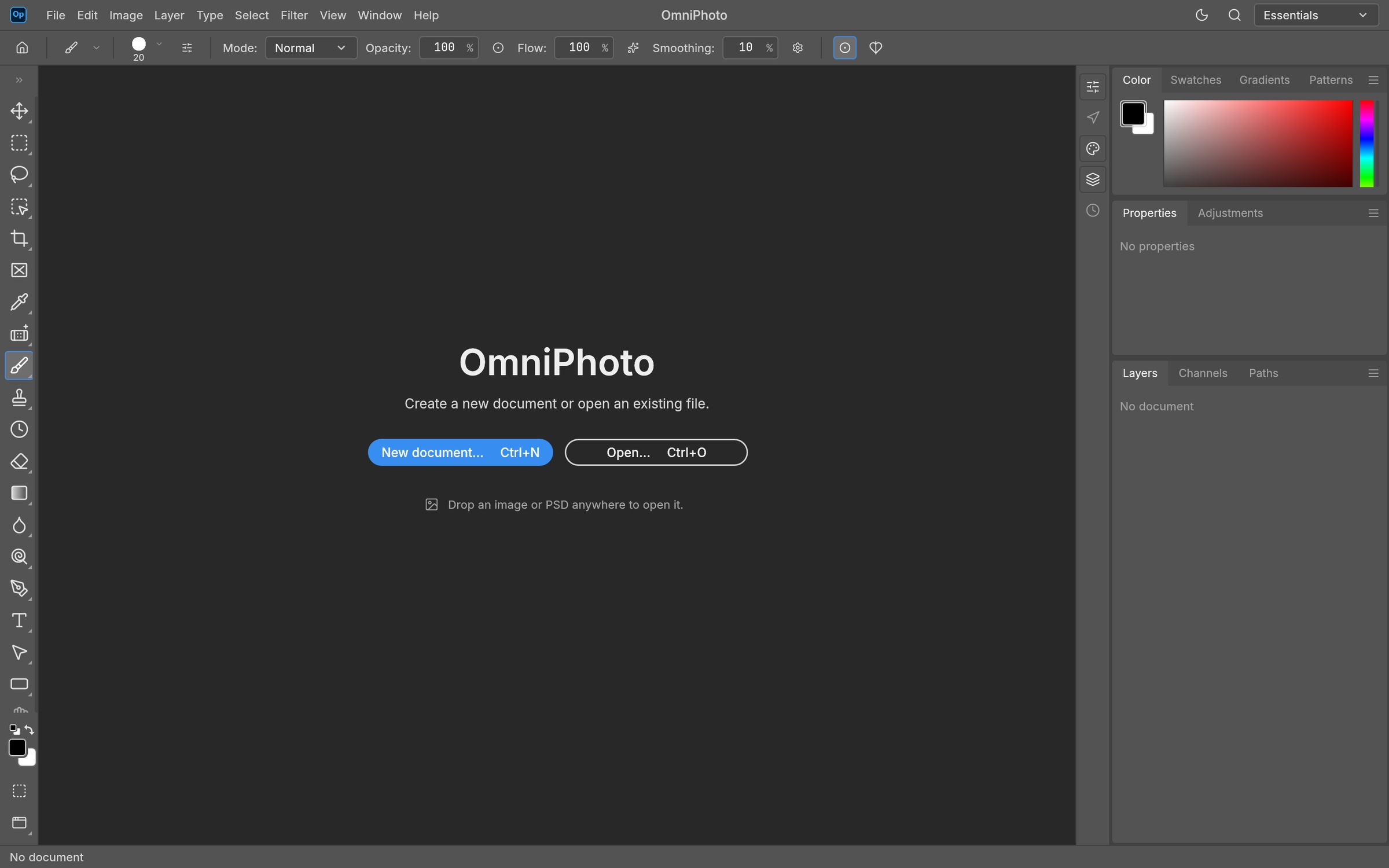Click the Home icon in options bar

coord(22,47)
